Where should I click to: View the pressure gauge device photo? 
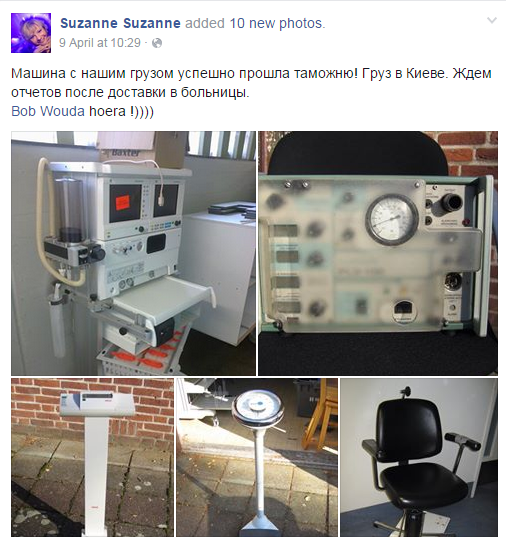378,253
